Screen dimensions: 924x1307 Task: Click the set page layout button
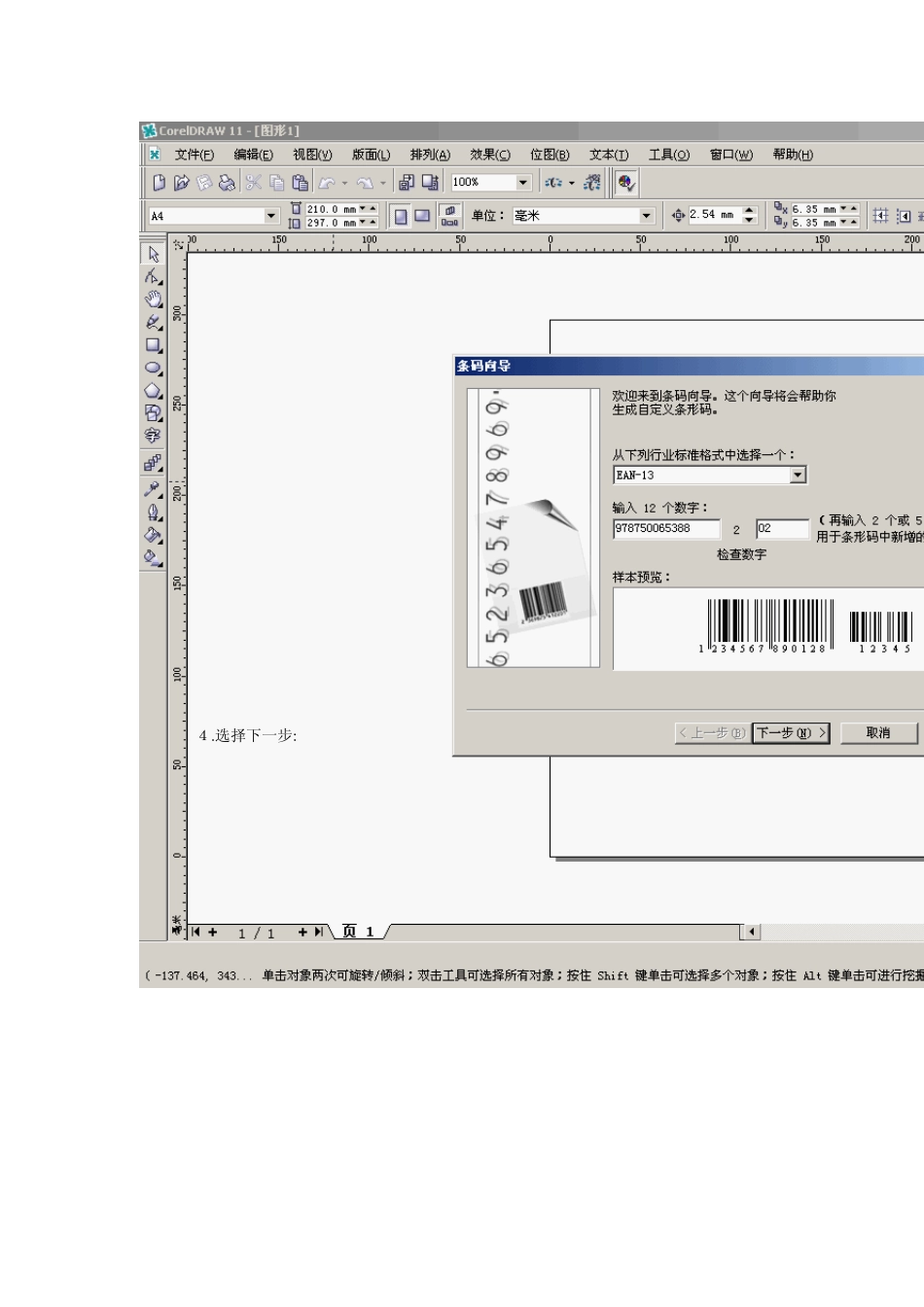click(449, 216)
